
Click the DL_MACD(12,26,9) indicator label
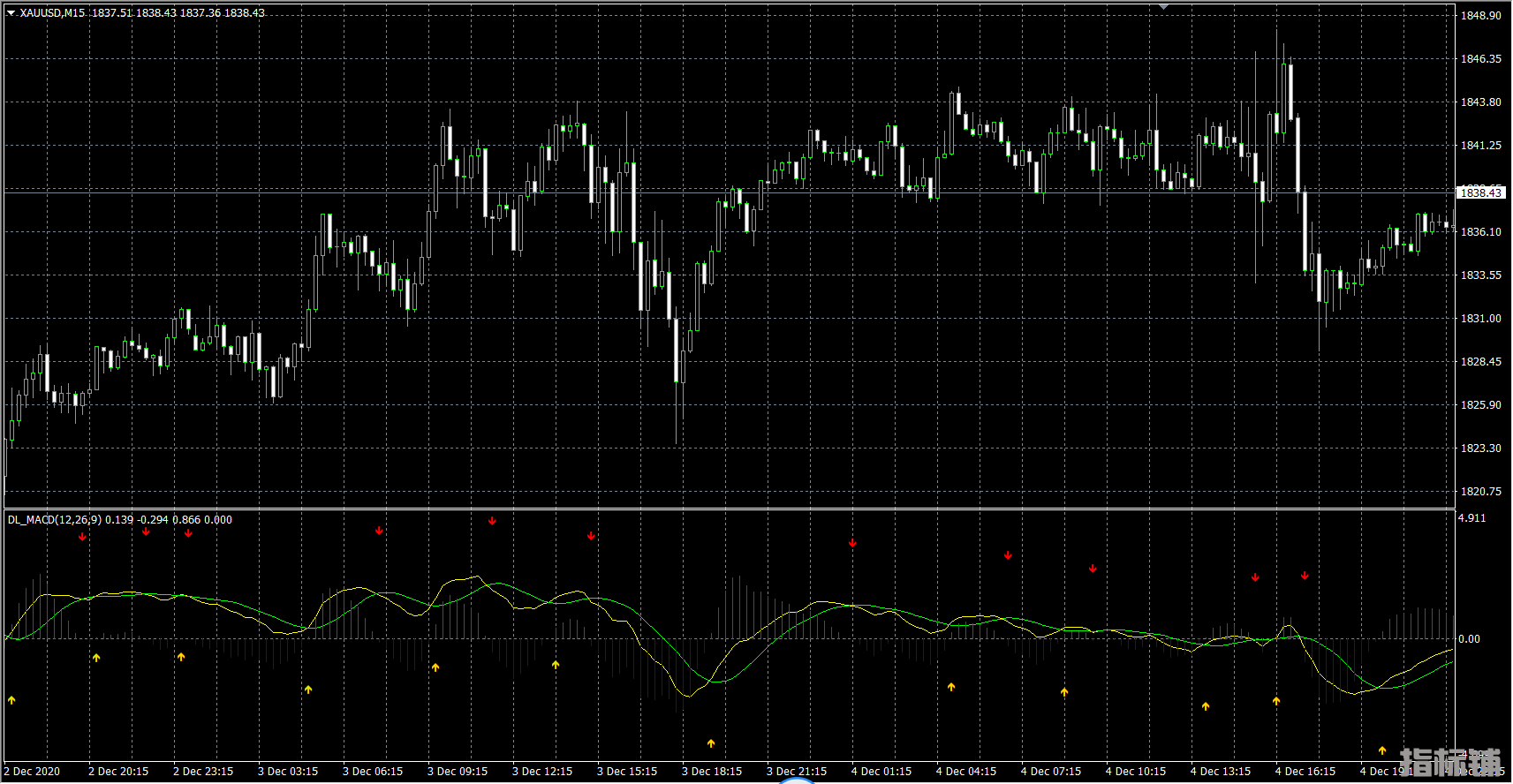click(54, 520)
